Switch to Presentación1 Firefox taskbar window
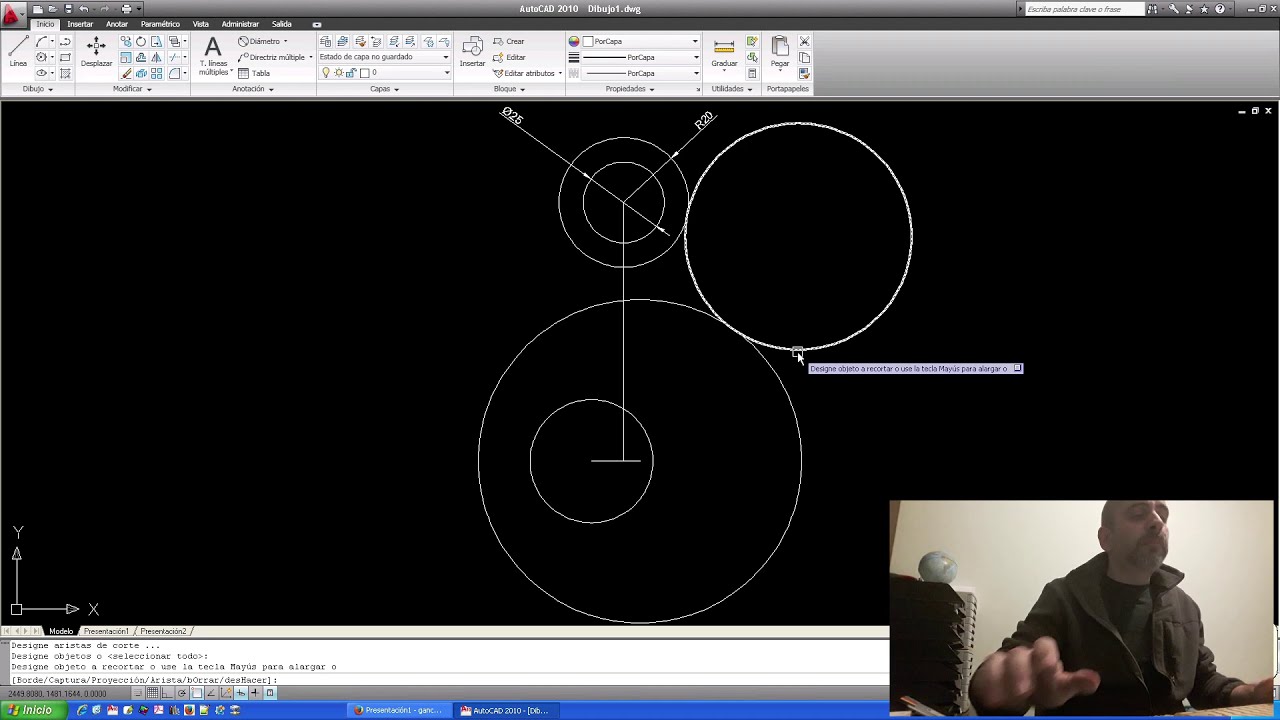 397,710
